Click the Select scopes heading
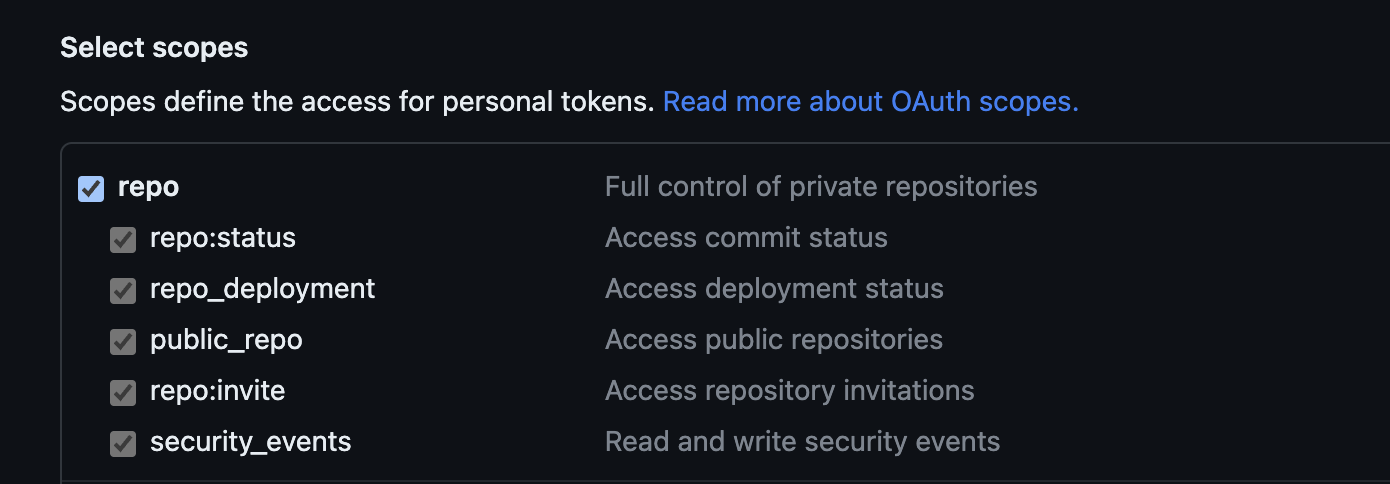 click(154, 47)
